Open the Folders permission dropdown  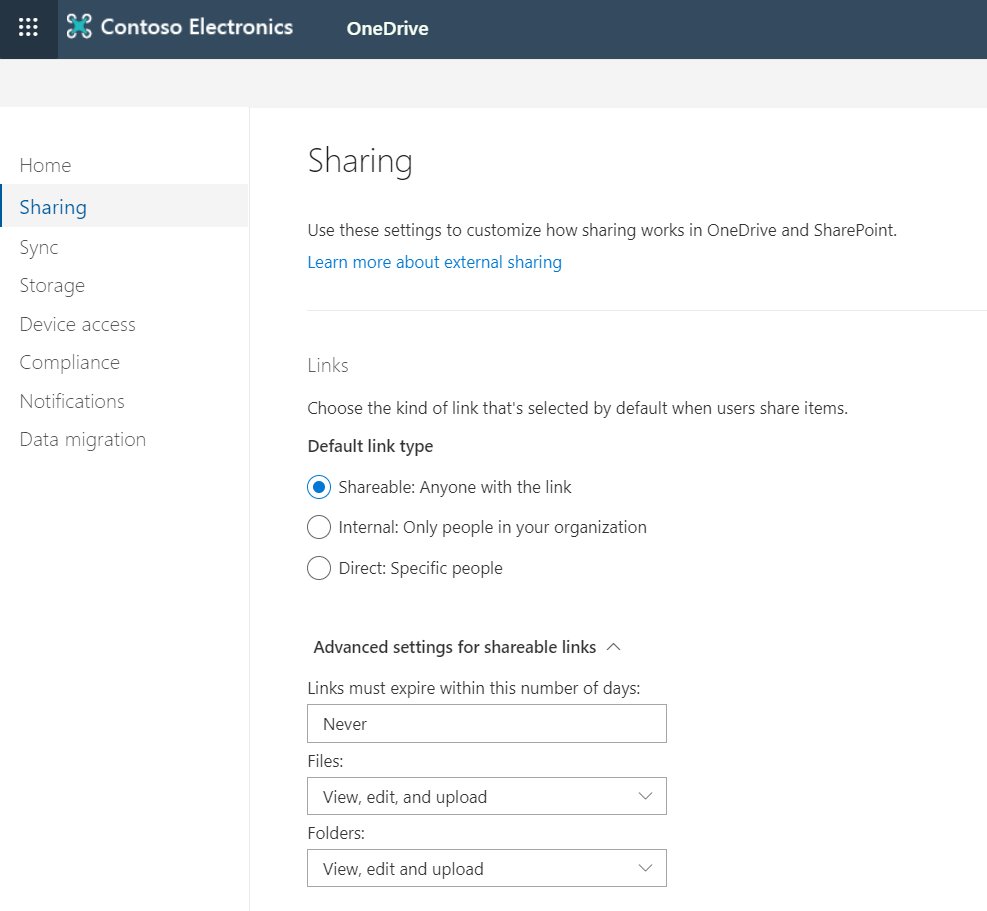486,869
